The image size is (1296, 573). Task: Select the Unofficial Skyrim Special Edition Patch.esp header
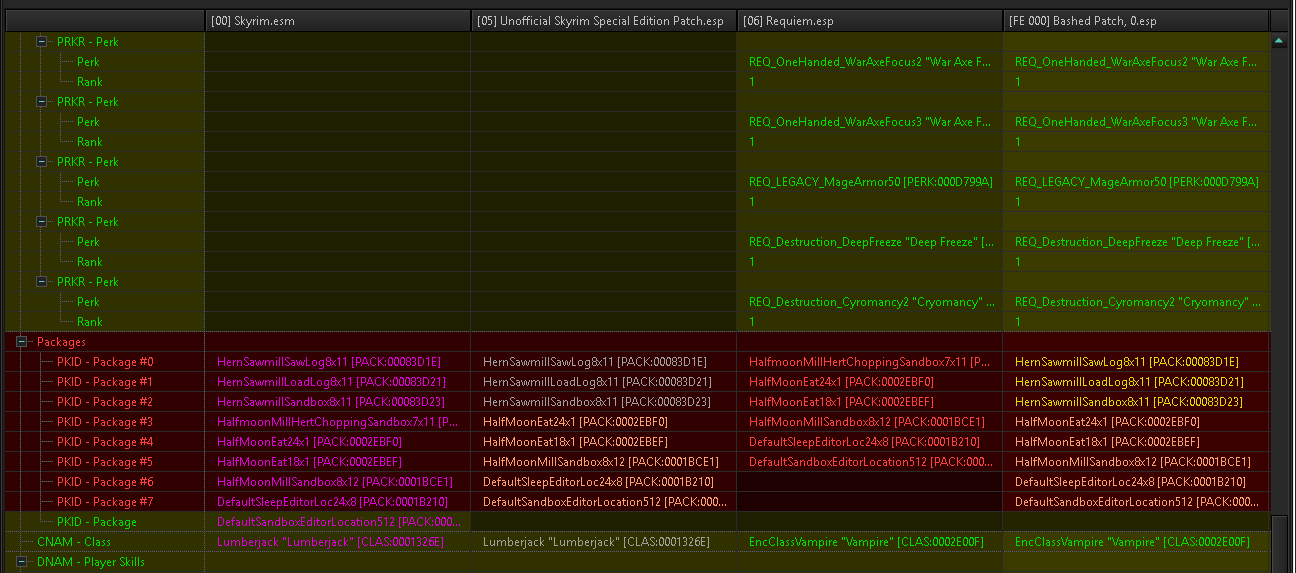[604, 20]
